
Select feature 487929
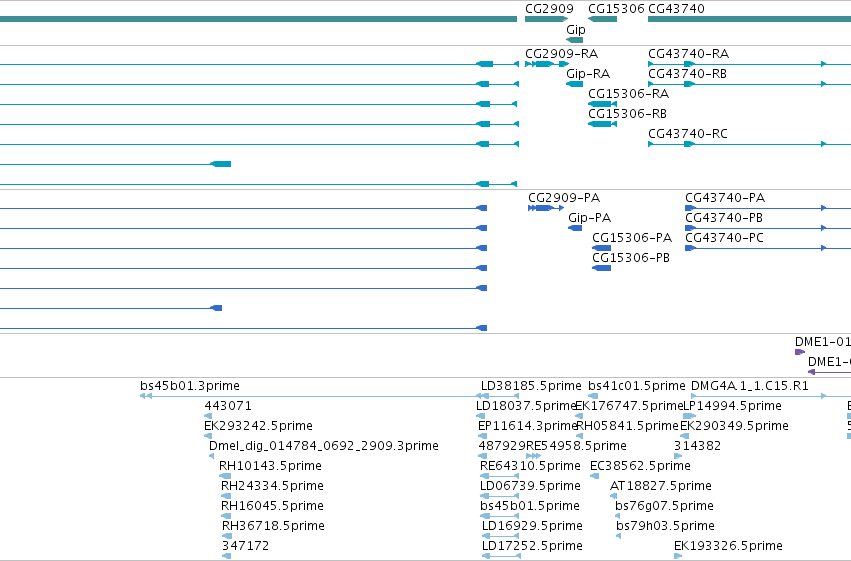[502, 446]
